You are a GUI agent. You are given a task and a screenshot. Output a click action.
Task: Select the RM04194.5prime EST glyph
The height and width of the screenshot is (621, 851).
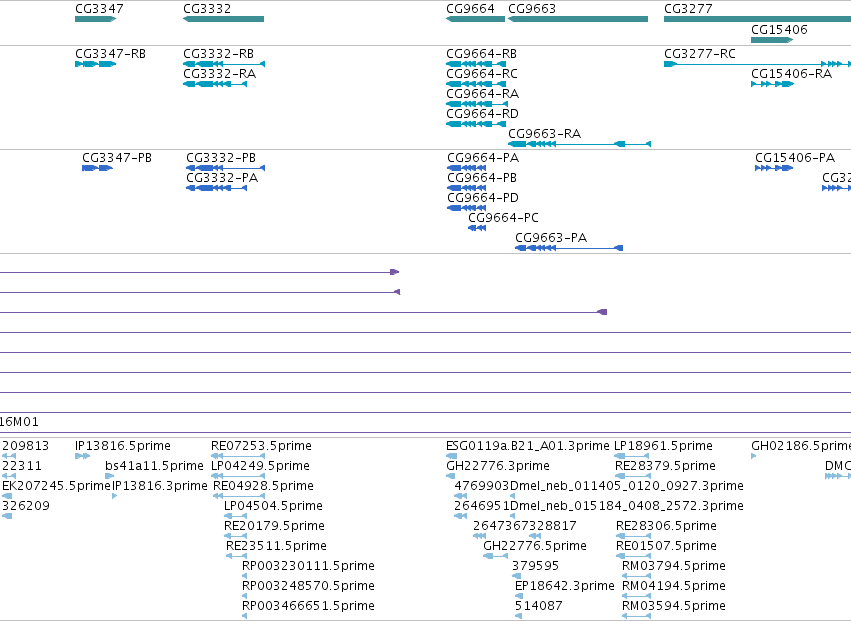point(636,596)
